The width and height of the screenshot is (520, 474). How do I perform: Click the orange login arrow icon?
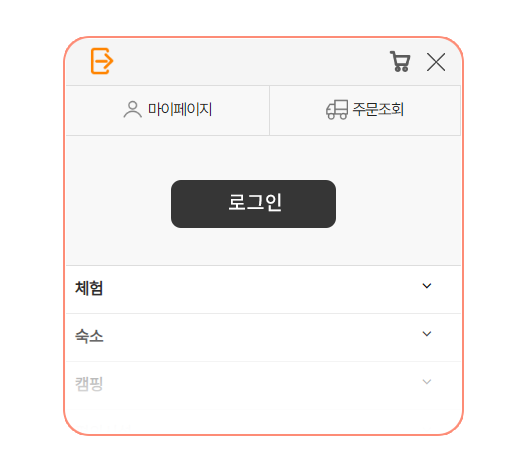(x=102, y=61)
